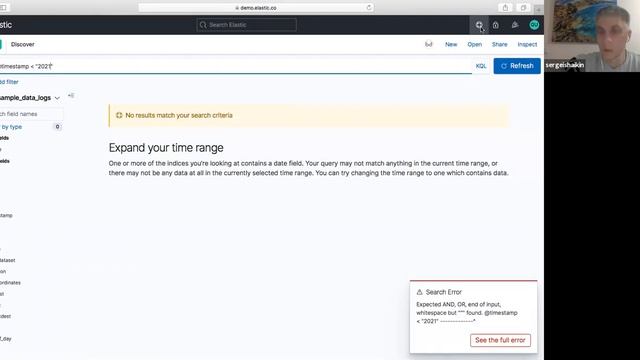
Task: Toggle Safari sidebar button
Action: 4,8
